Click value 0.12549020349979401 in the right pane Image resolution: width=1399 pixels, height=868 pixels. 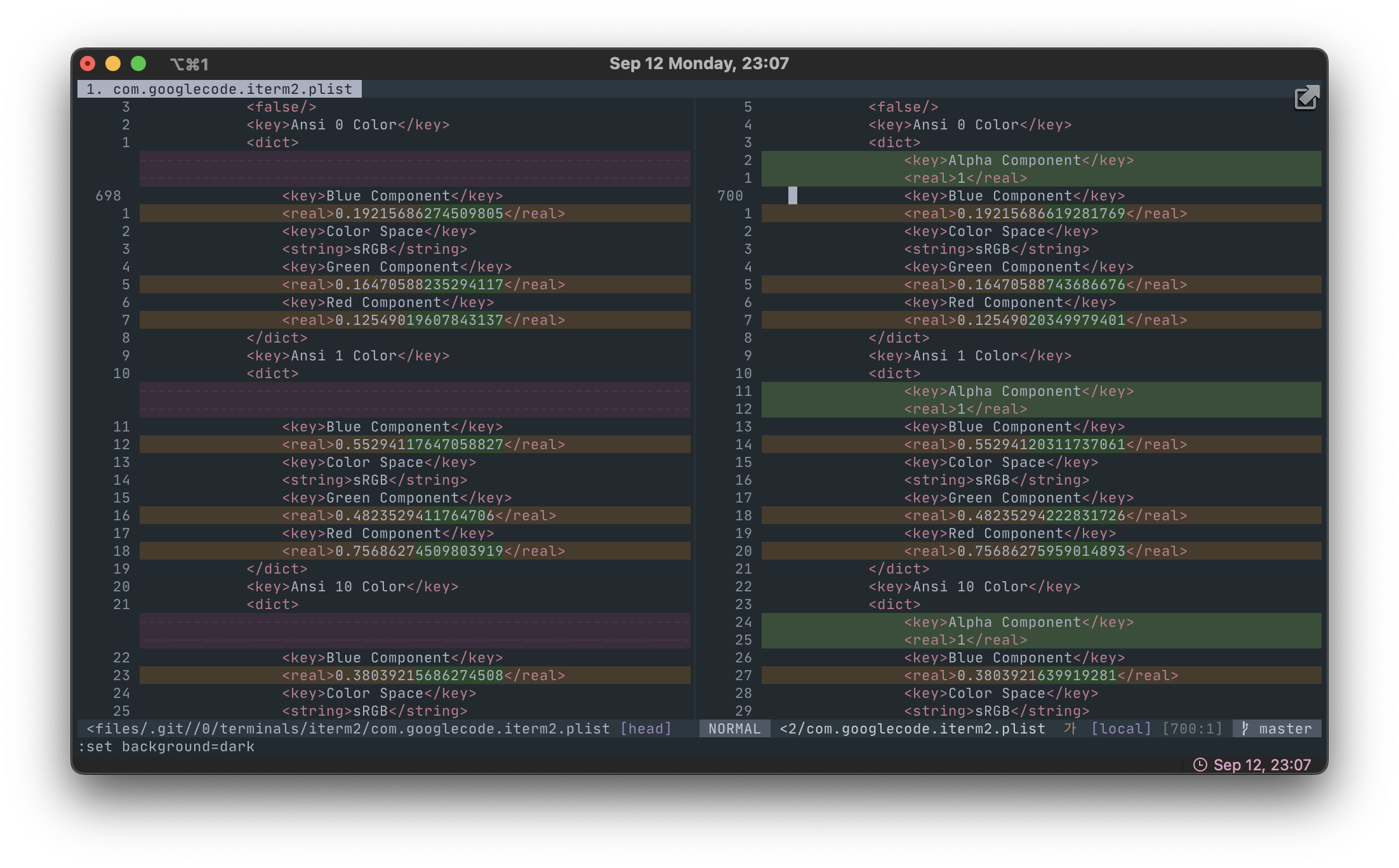coord(1041,320)
